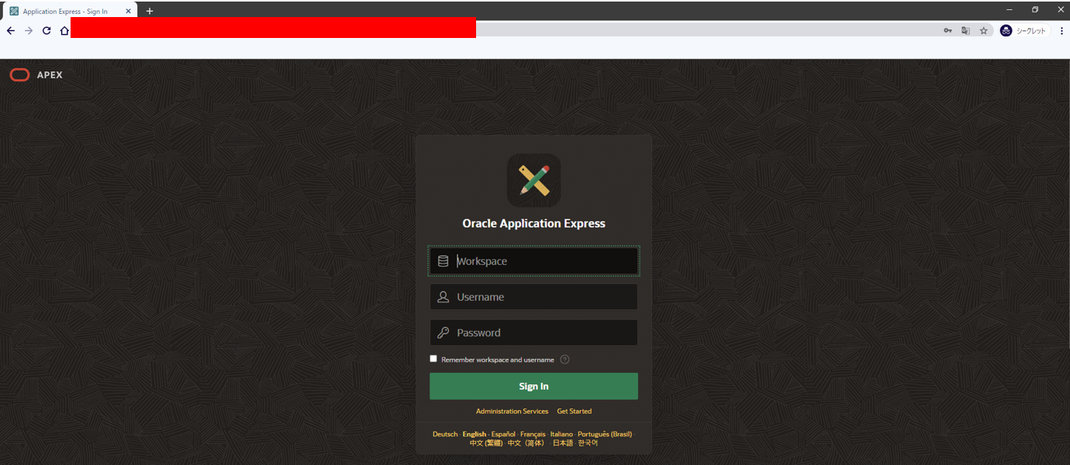Open a new browser tab
1070x465 pixels.
(149, 11)
